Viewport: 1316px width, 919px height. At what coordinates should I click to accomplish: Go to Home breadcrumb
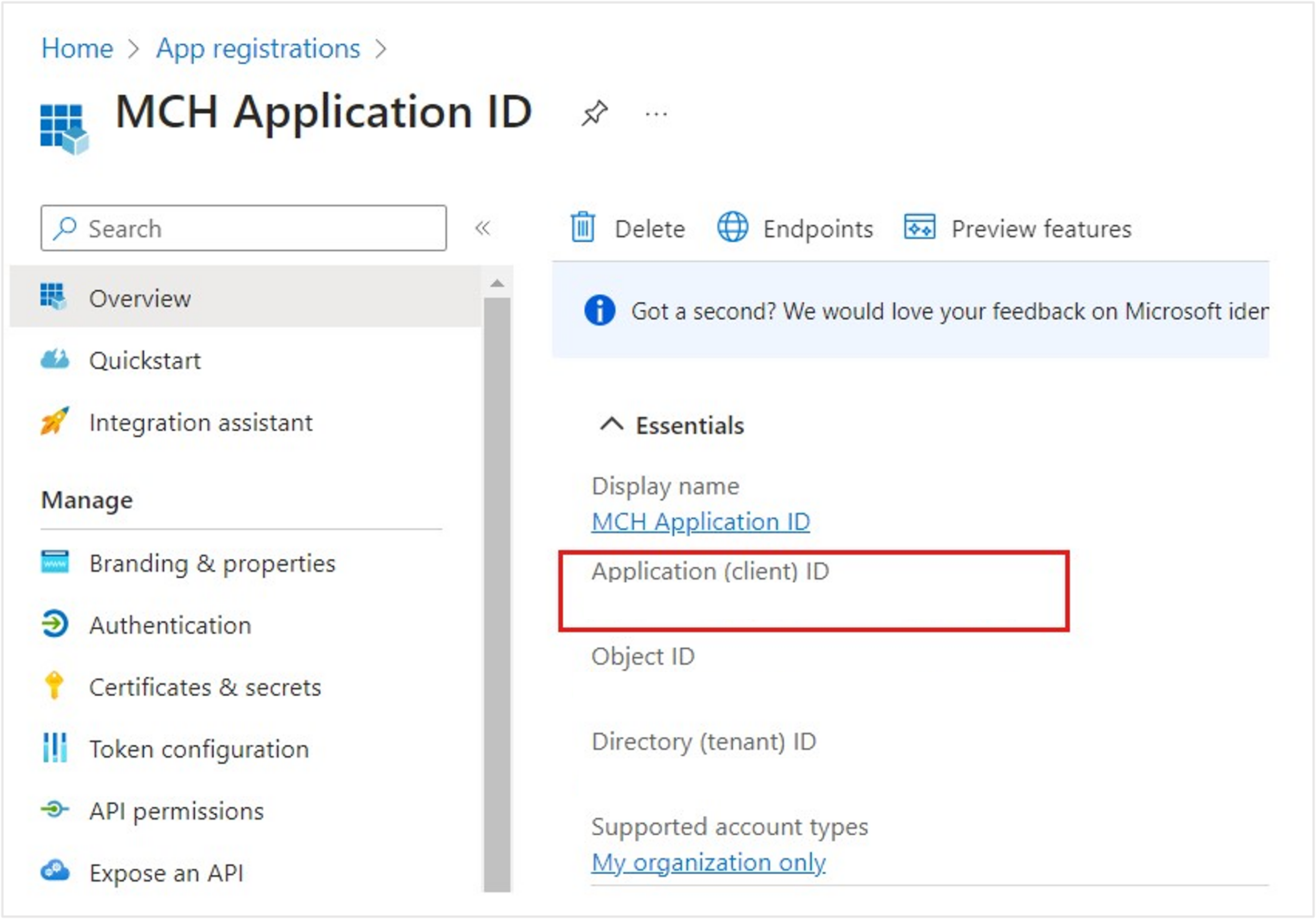coord(77,48)
